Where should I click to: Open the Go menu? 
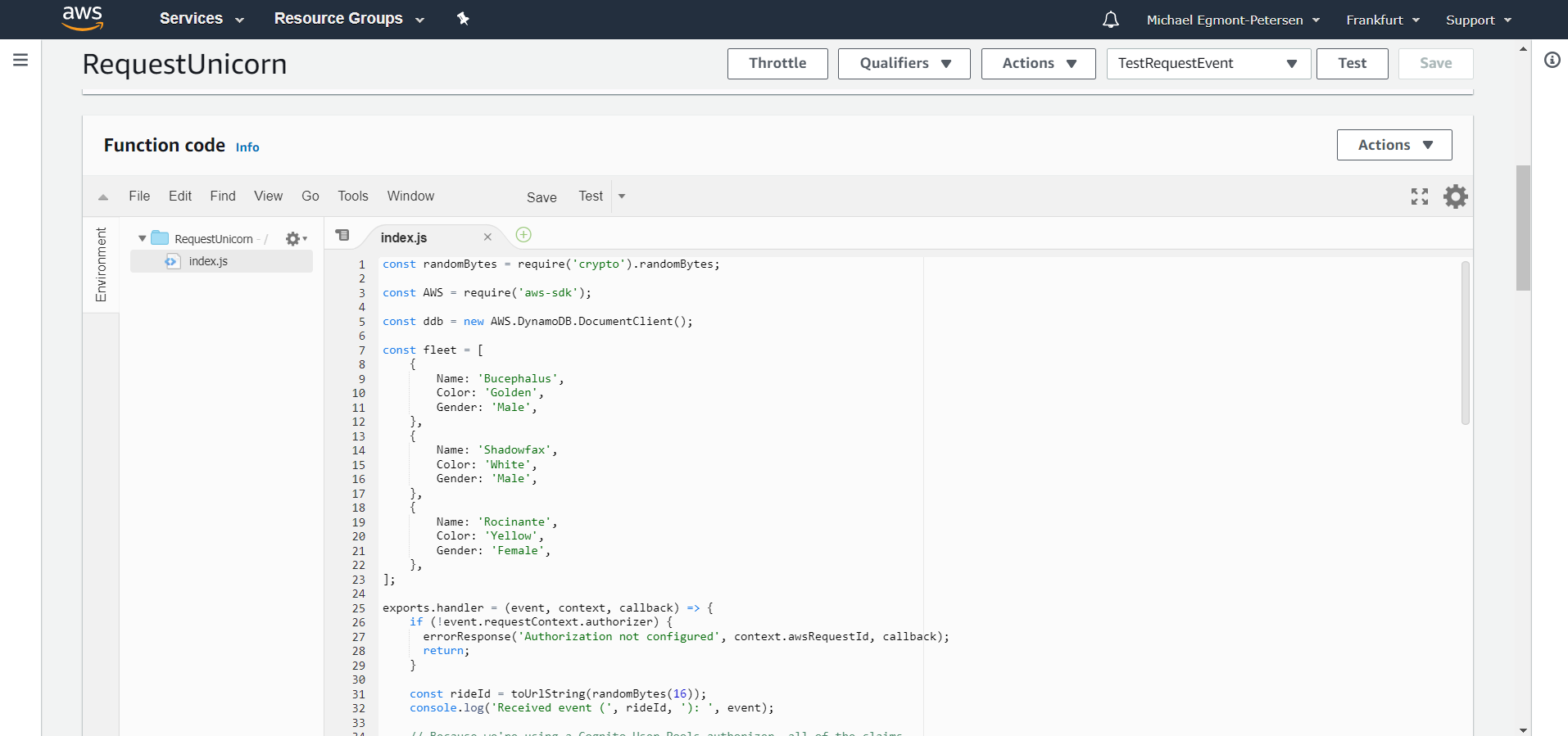(x=310, y=196)
